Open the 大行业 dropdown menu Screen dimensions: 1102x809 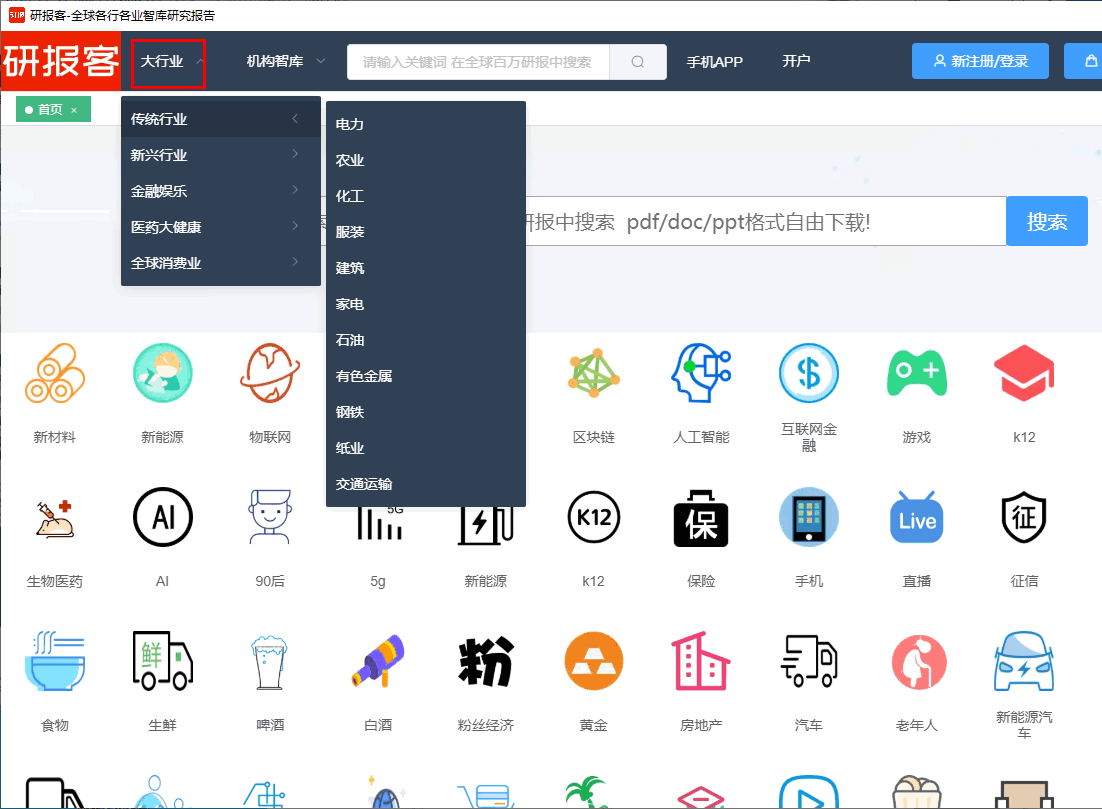(x=168, y=62)
